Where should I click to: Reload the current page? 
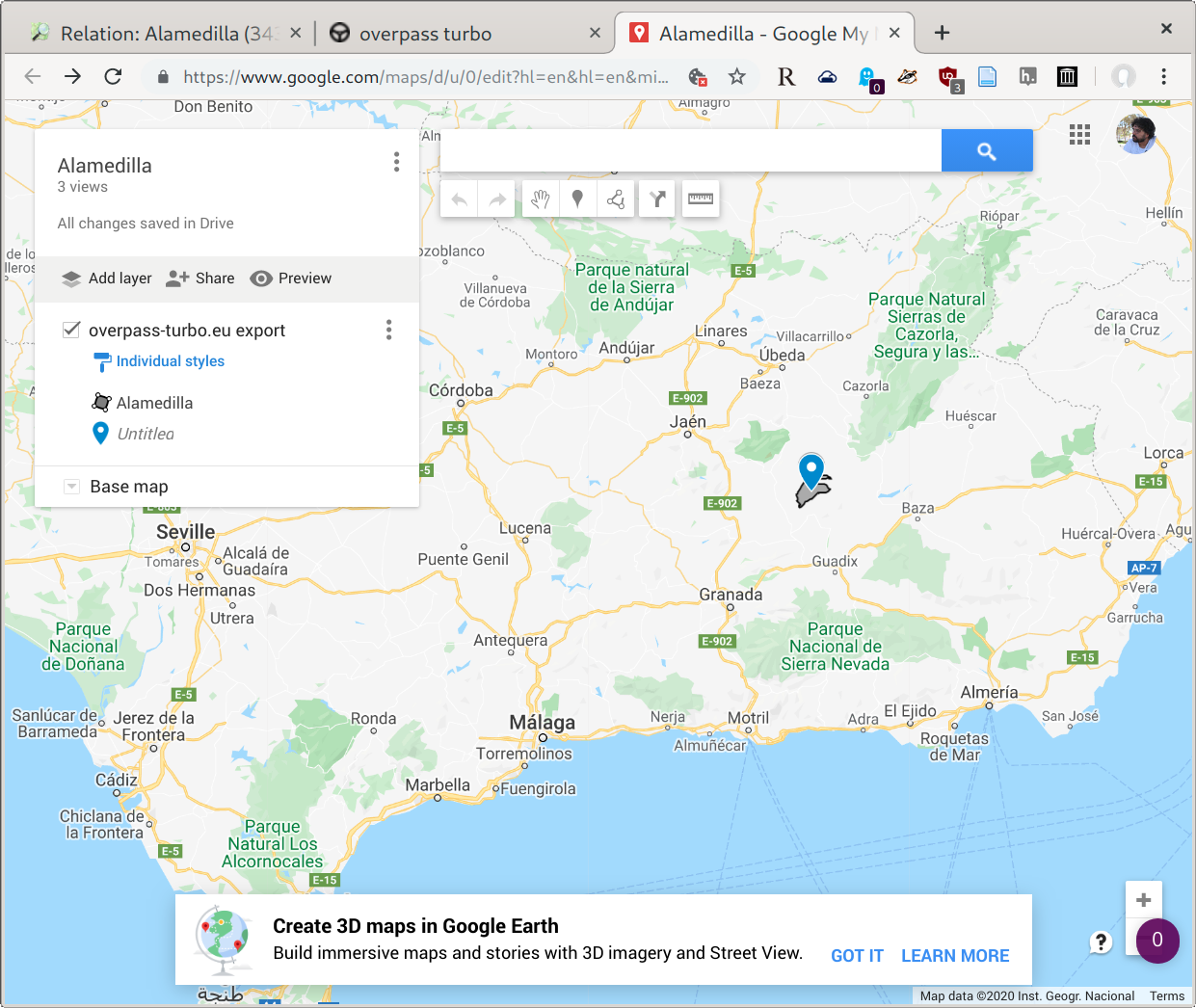click(x=113, y=76)
